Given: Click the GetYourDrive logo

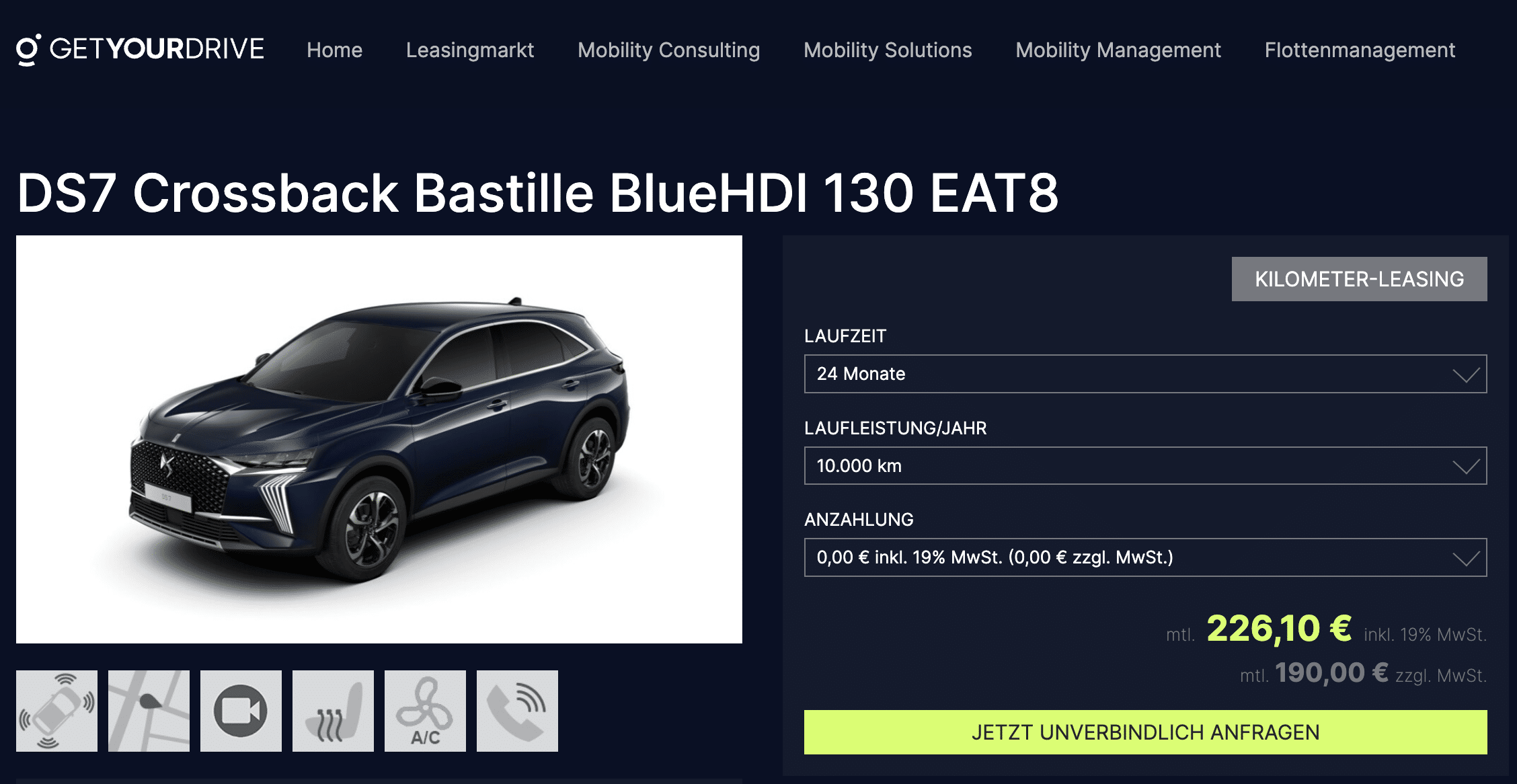Looking at the screenshot, I should click(x=140, y=50).
